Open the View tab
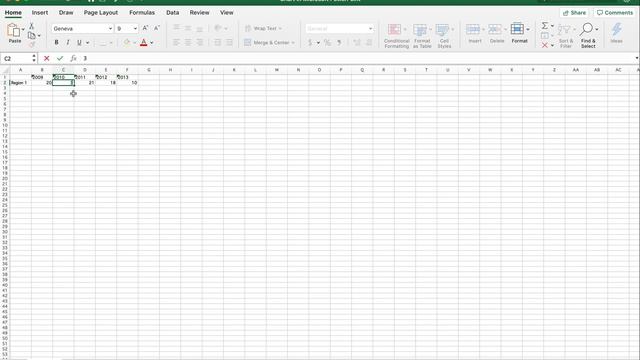This screenshot has height=360, width=640. [x=227, y=13]
